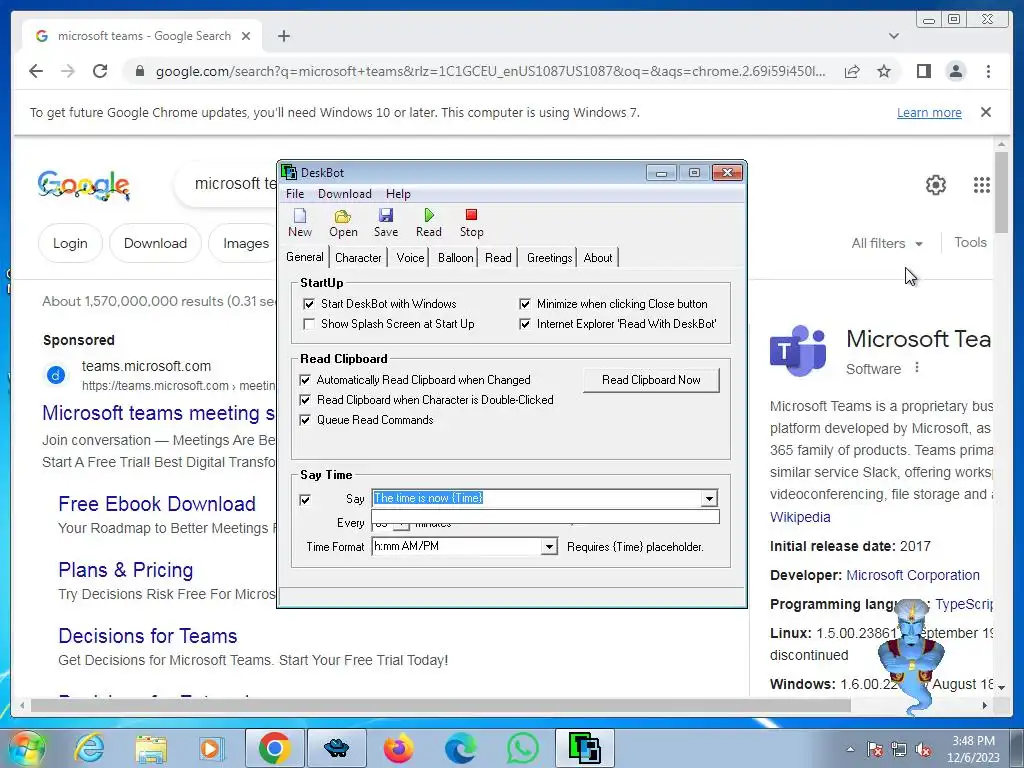Viewport: 1024px width, 768px height.
Task: Disable Queue Read Commands
Action: coord(305,420)
